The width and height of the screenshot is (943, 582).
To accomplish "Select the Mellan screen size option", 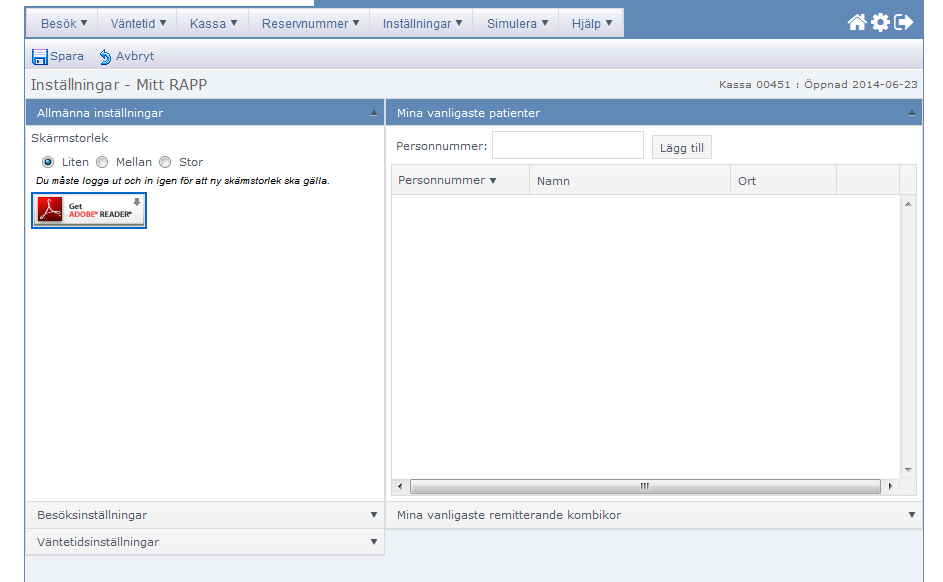I will pyautogui.click(x=102, y=162).
